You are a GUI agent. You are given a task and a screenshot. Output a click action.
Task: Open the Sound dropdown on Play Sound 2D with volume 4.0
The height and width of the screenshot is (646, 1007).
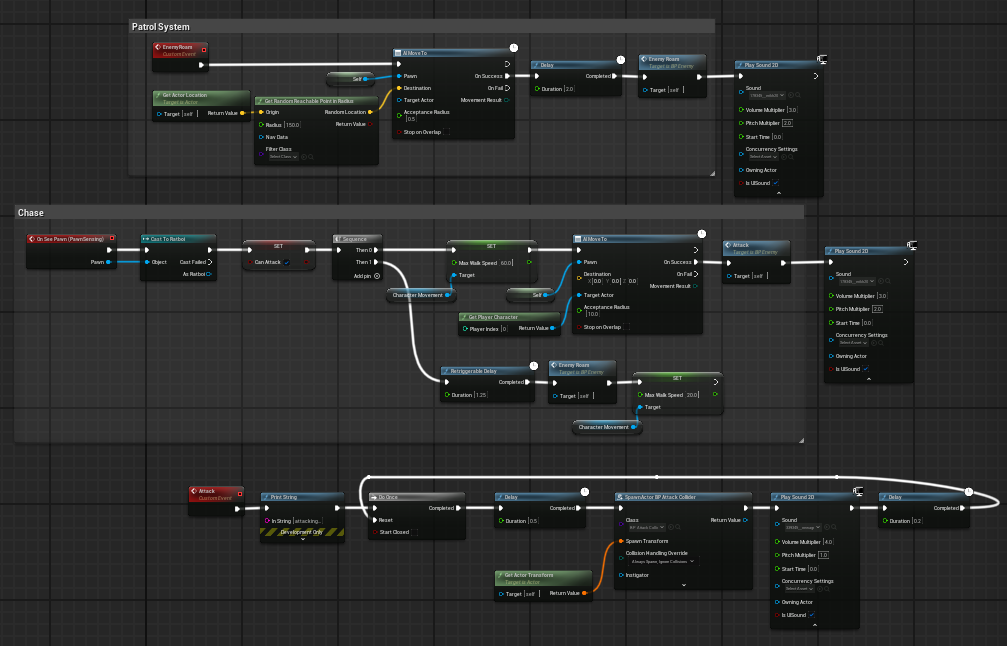[x=803, y=527]
